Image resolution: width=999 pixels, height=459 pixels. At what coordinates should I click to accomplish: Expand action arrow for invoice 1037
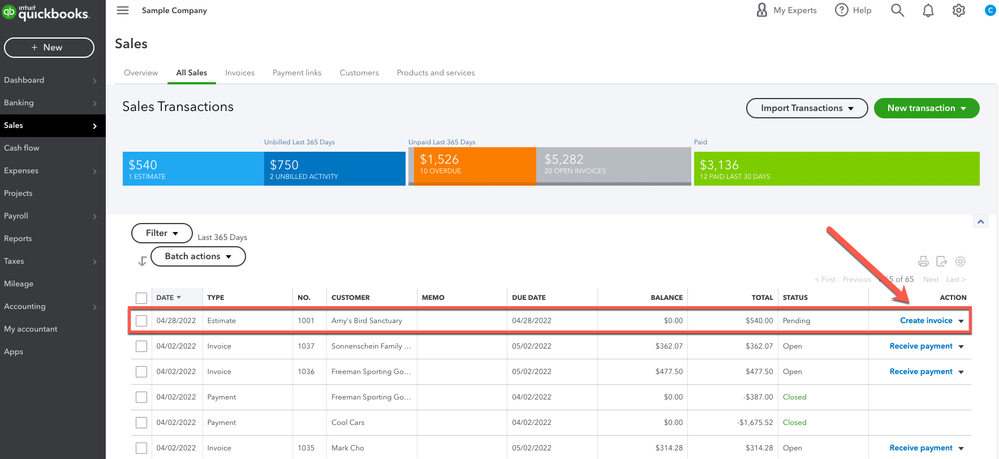pyautogui.click(x=961, y=347)
